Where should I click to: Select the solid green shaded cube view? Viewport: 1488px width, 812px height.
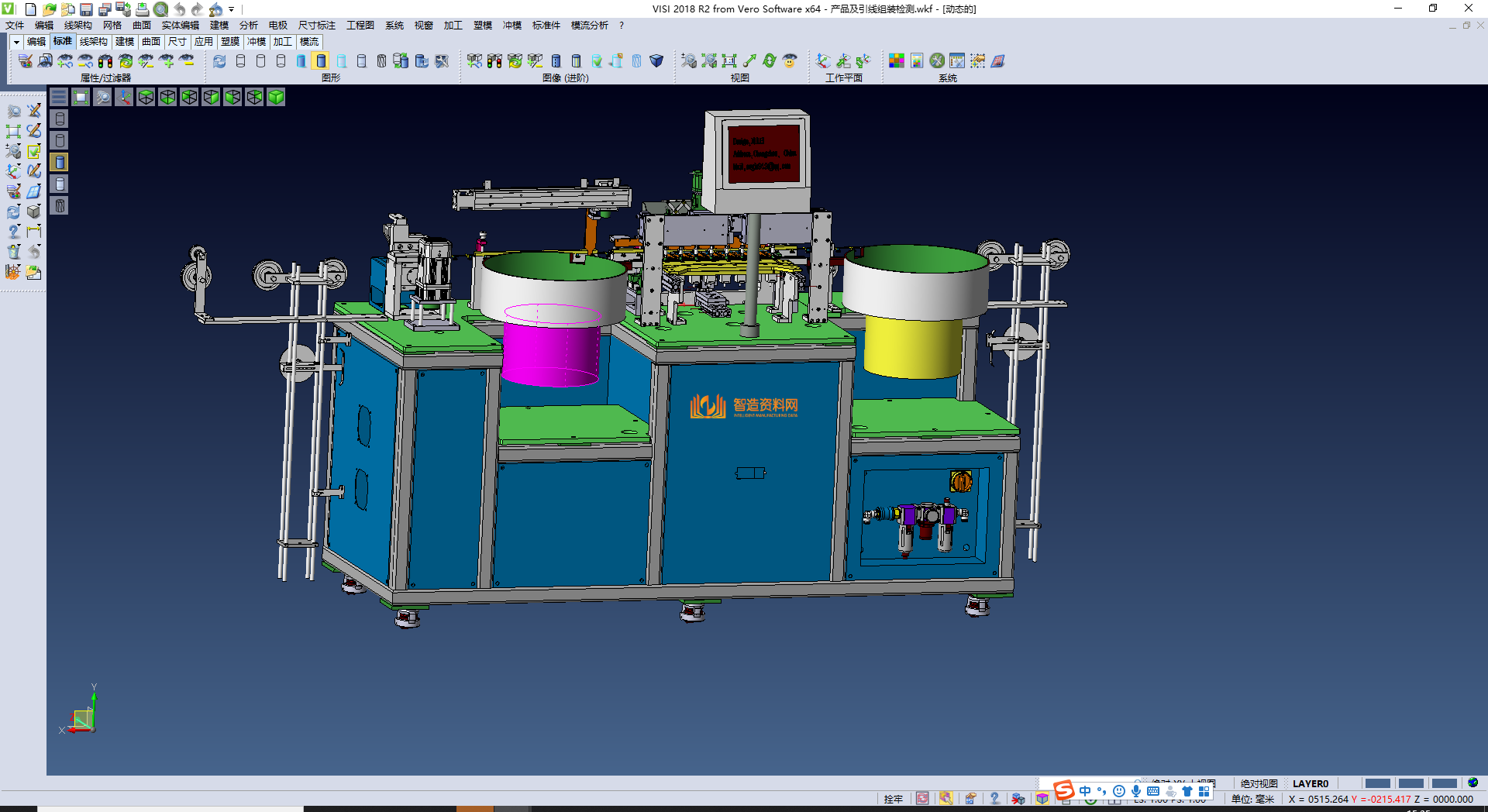(276, 97)
